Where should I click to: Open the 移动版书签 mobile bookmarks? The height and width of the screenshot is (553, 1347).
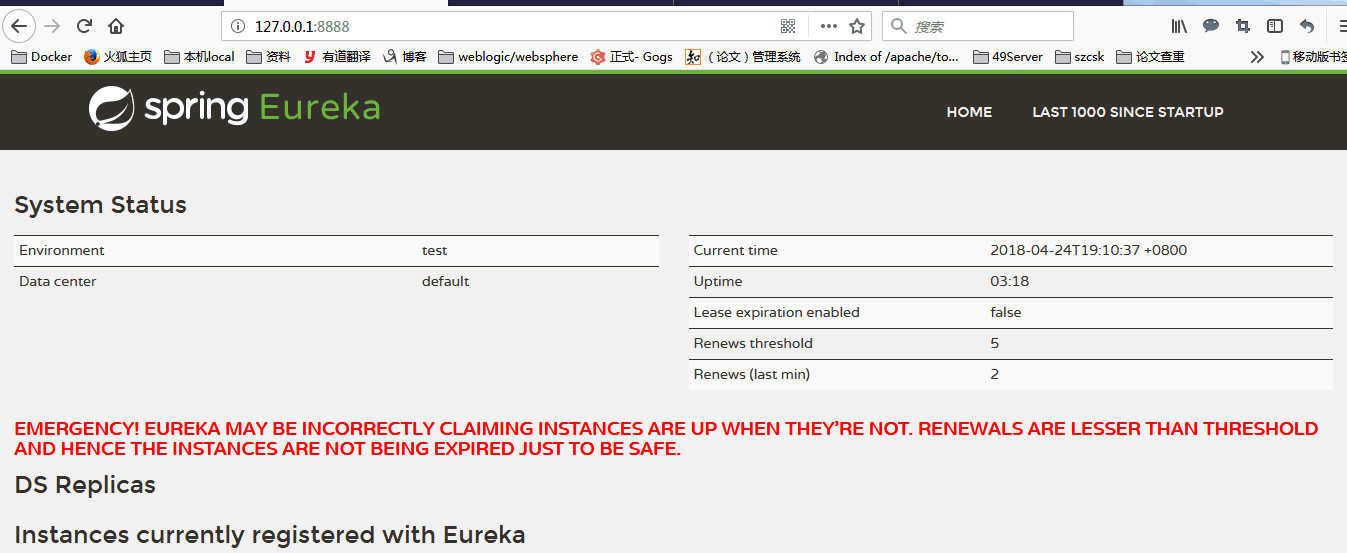tap(1313, 57)
